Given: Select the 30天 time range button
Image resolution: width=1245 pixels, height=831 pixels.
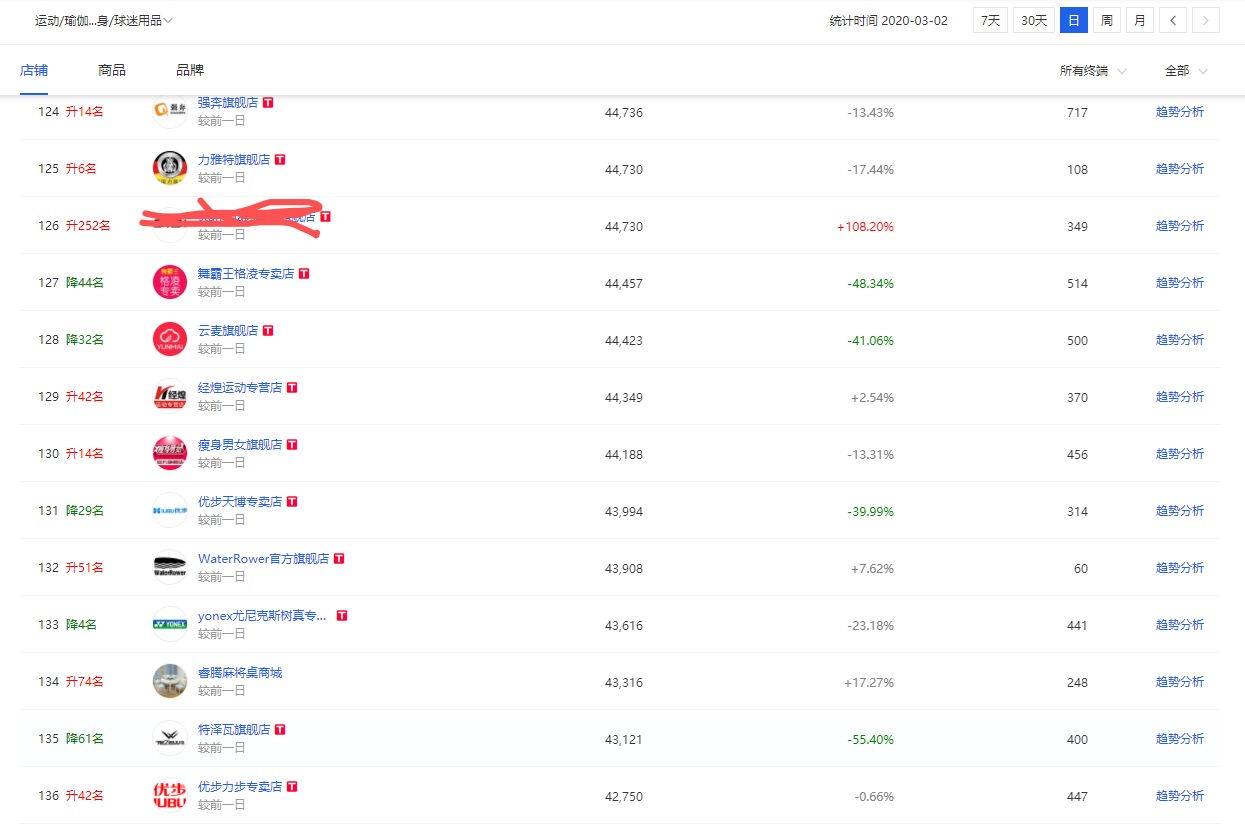Looking at the screenshot, I should 1033,20.
